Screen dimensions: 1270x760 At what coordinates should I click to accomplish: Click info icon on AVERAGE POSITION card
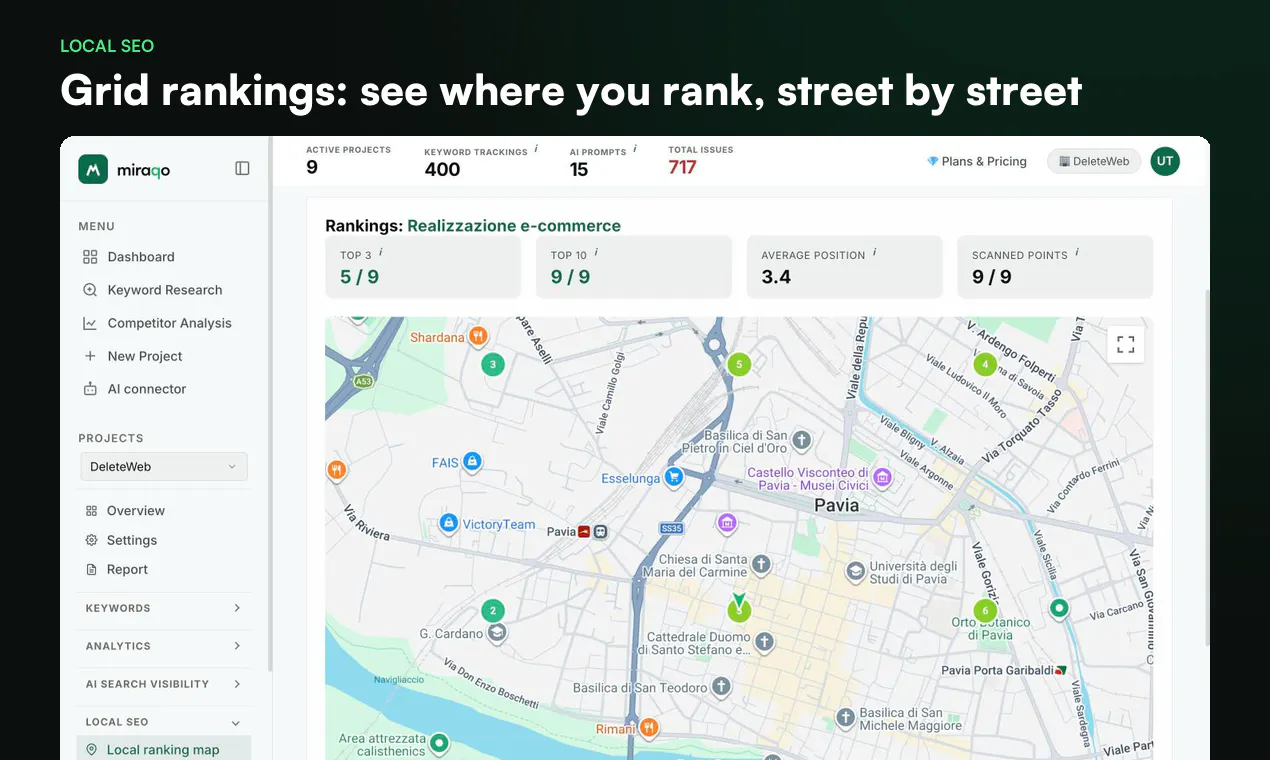(875, 252)
